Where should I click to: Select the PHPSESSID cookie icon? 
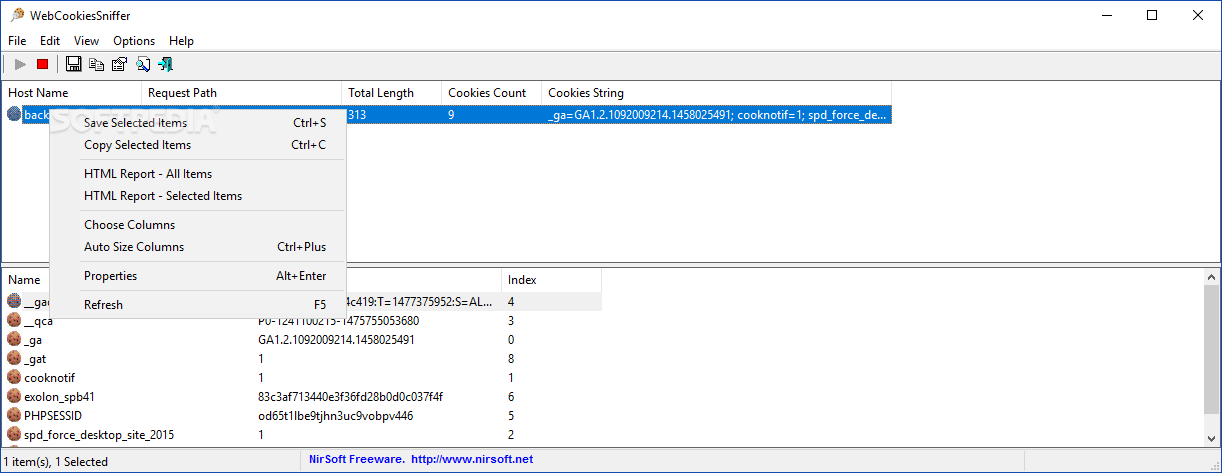tap(15, 415)
